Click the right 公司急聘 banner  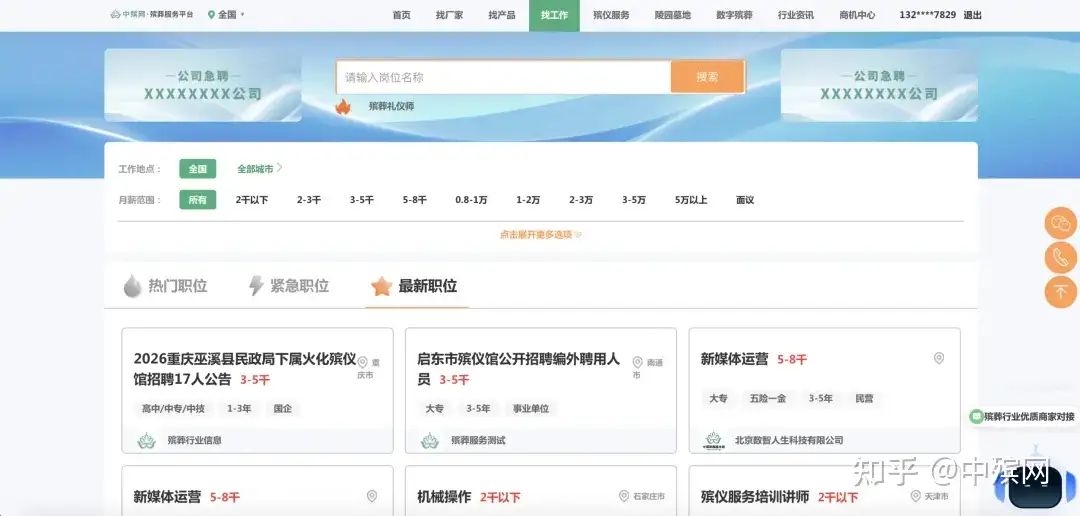click(879, 85)
